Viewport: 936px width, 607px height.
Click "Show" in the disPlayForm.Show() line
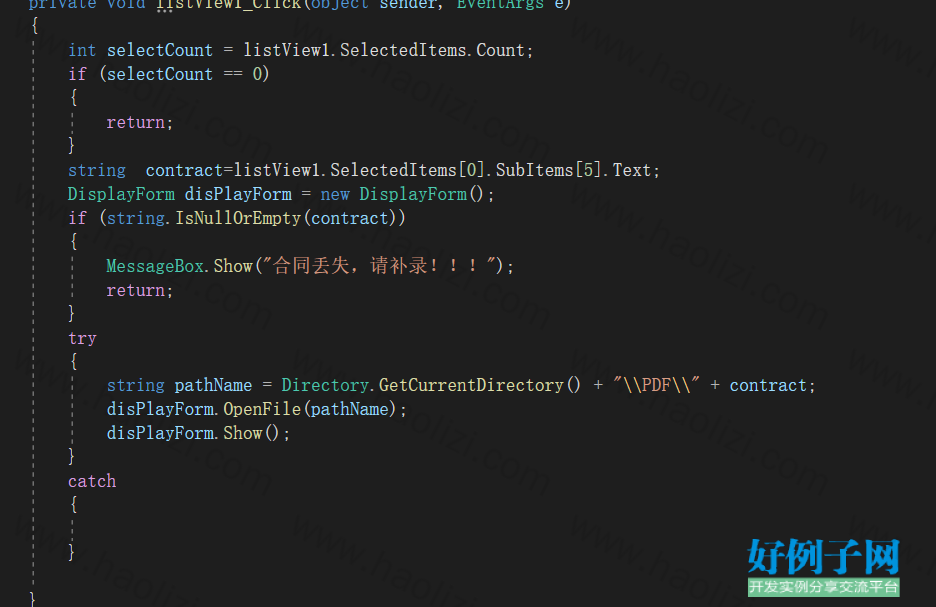(x=243, y=433)
